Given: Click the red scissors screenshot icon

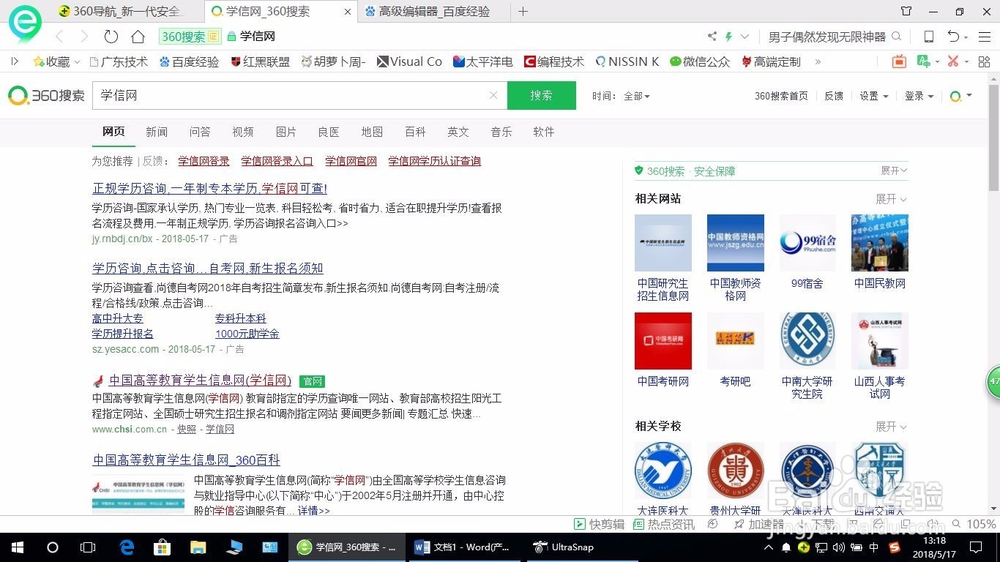Looking at the screenshot, I should coord(953,61).
